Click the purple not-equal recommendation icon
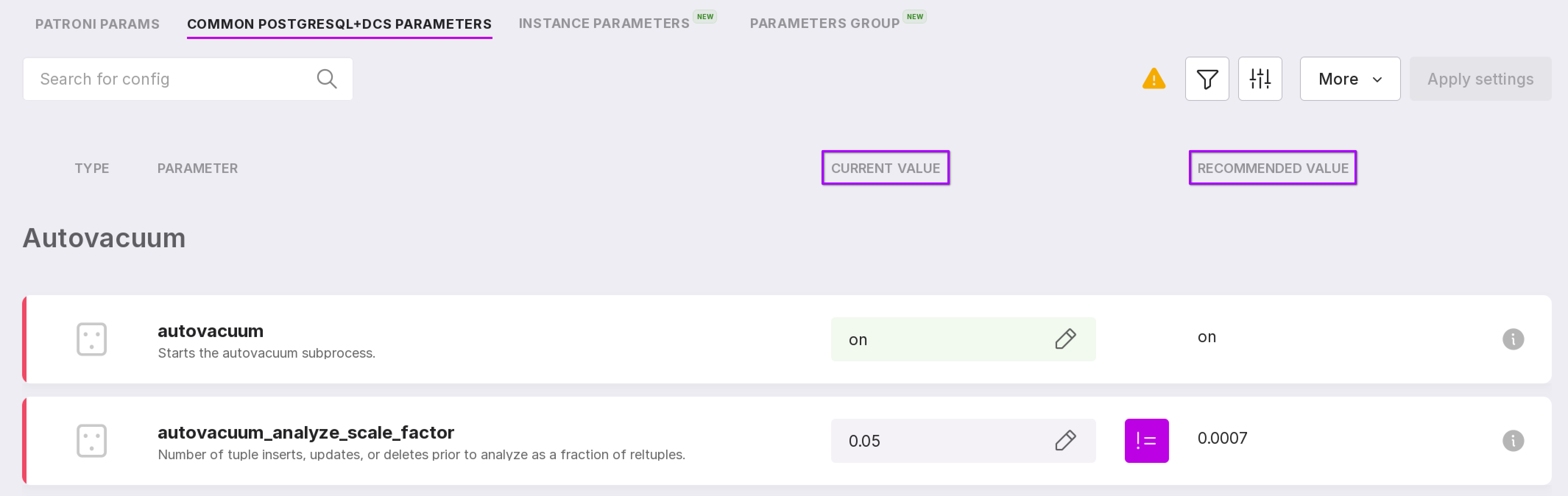Screen dimensions: 1568x496 point(1146,440)
